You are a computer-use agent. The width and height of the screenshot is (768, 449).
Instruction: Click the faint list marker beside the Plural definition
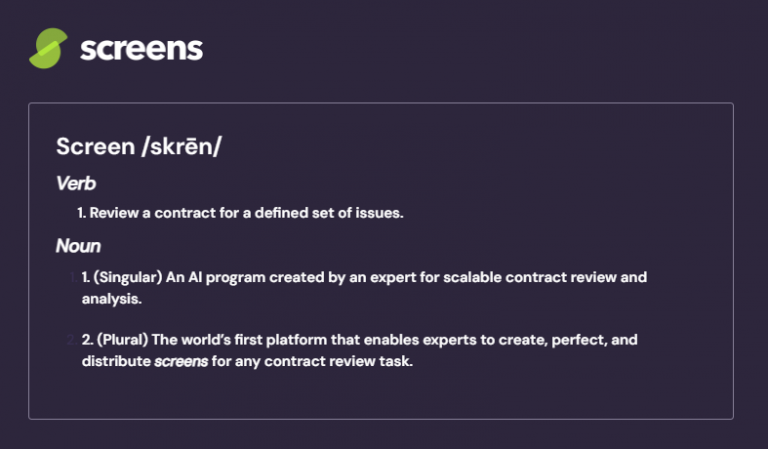(72, 340)
